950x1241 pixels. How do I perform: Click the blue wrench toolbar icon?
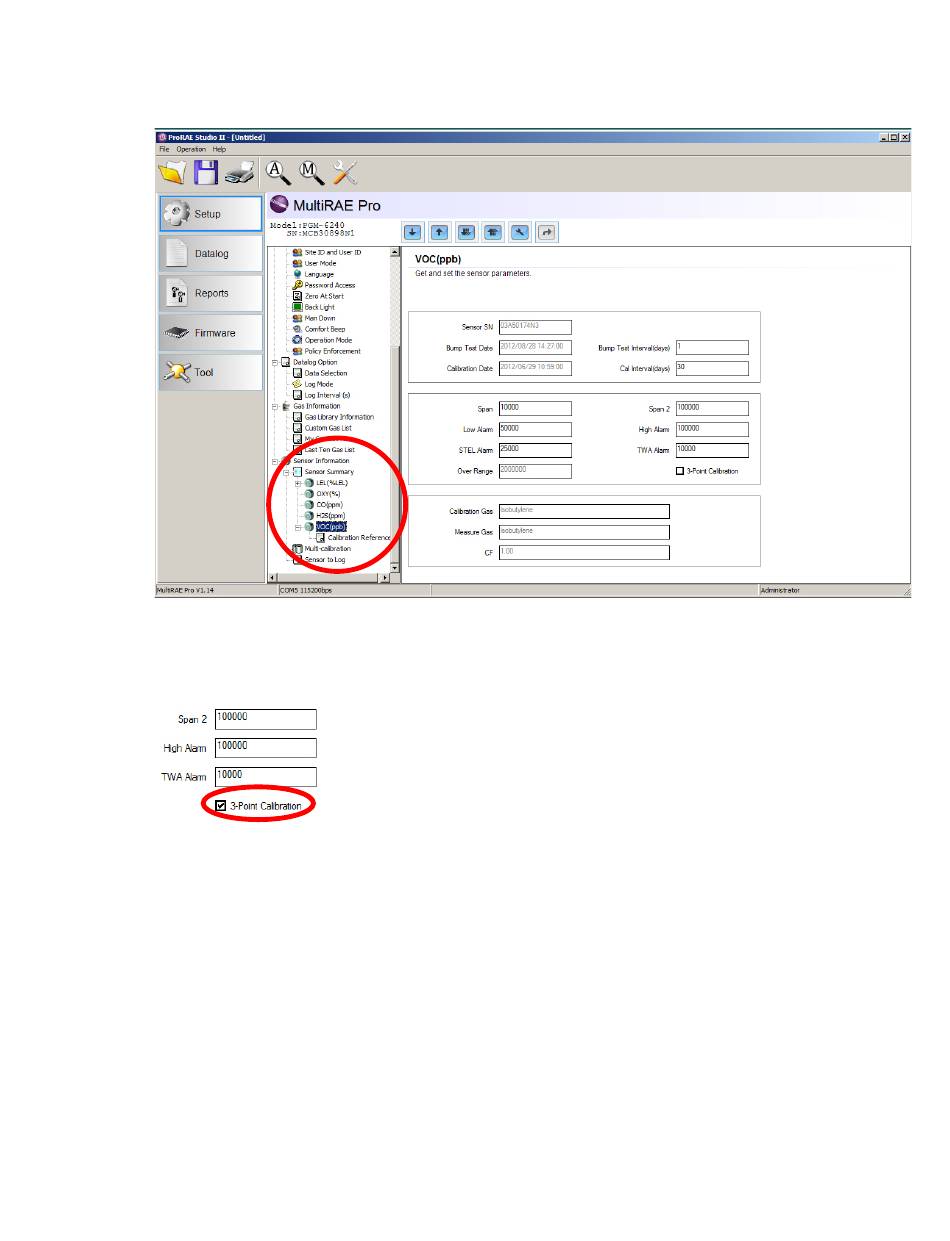point(520,232)
